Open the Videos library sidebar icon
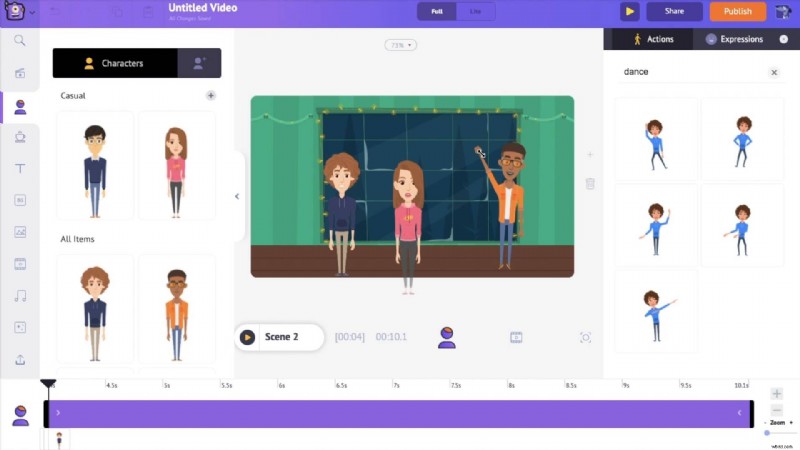 [20, 264]
